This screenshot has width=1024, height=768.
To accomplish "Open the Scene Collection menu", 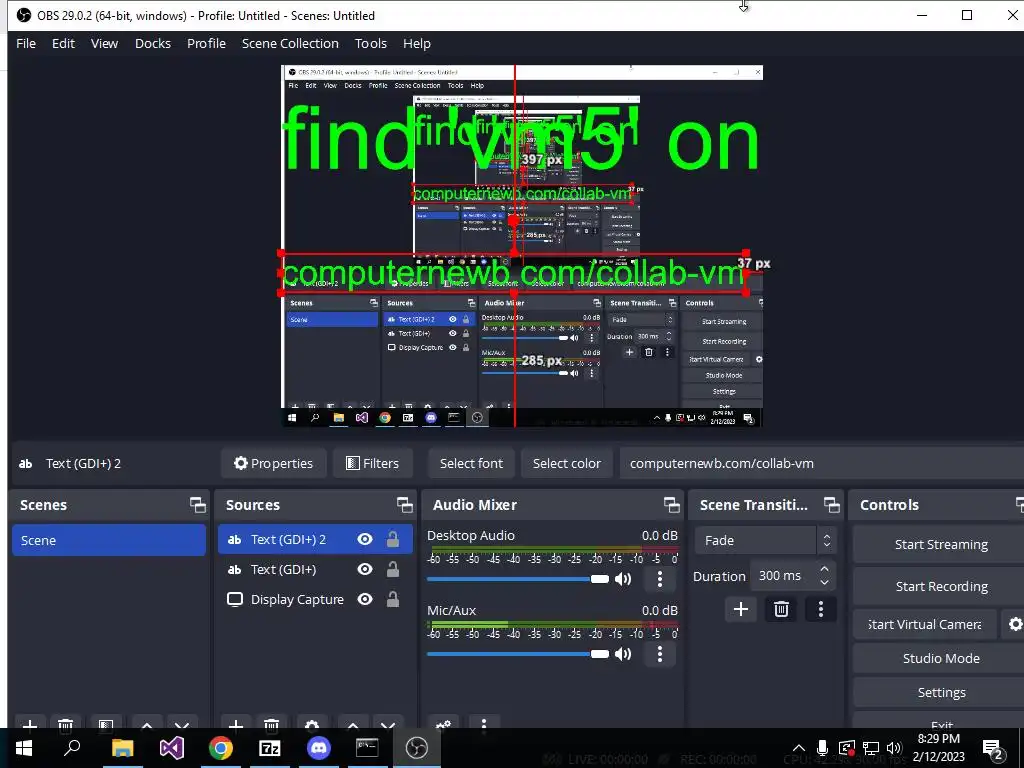I will click(x=290, y=43).
